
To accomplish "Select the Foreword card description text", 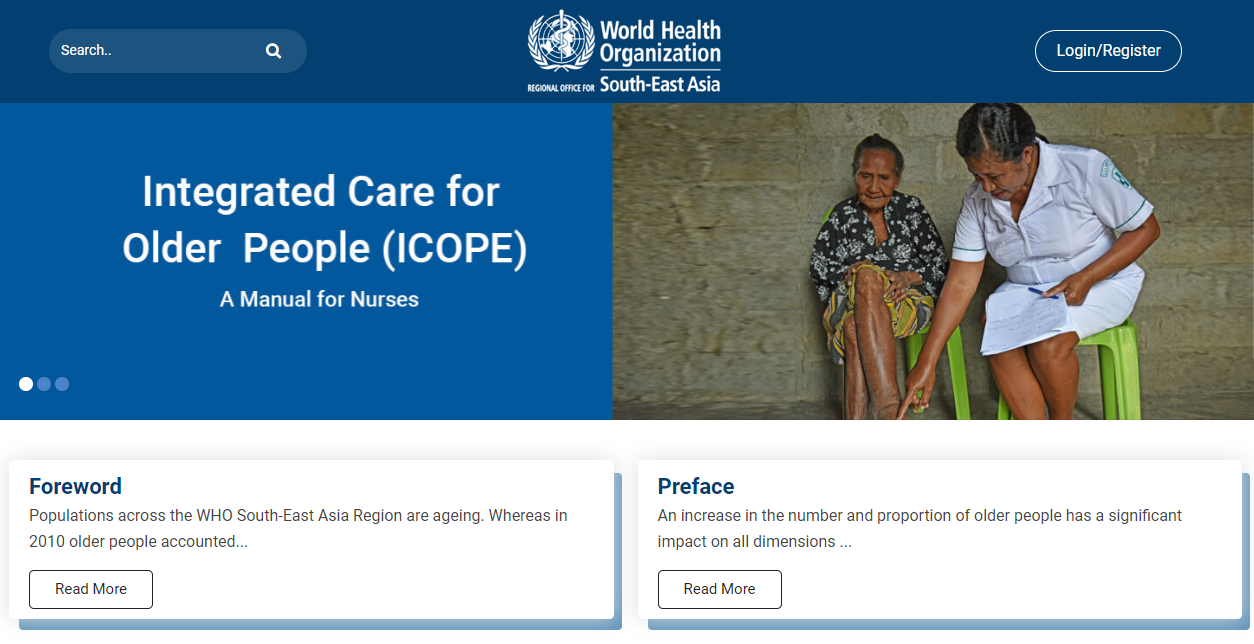I will (x=297, y=526).
